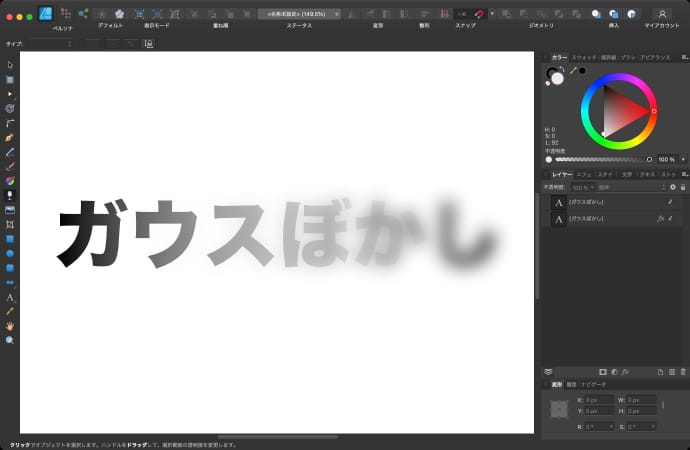The image size is (690, 450).
Task: Select the Zoom tool magnifier
Action: [x=10, y=340]
